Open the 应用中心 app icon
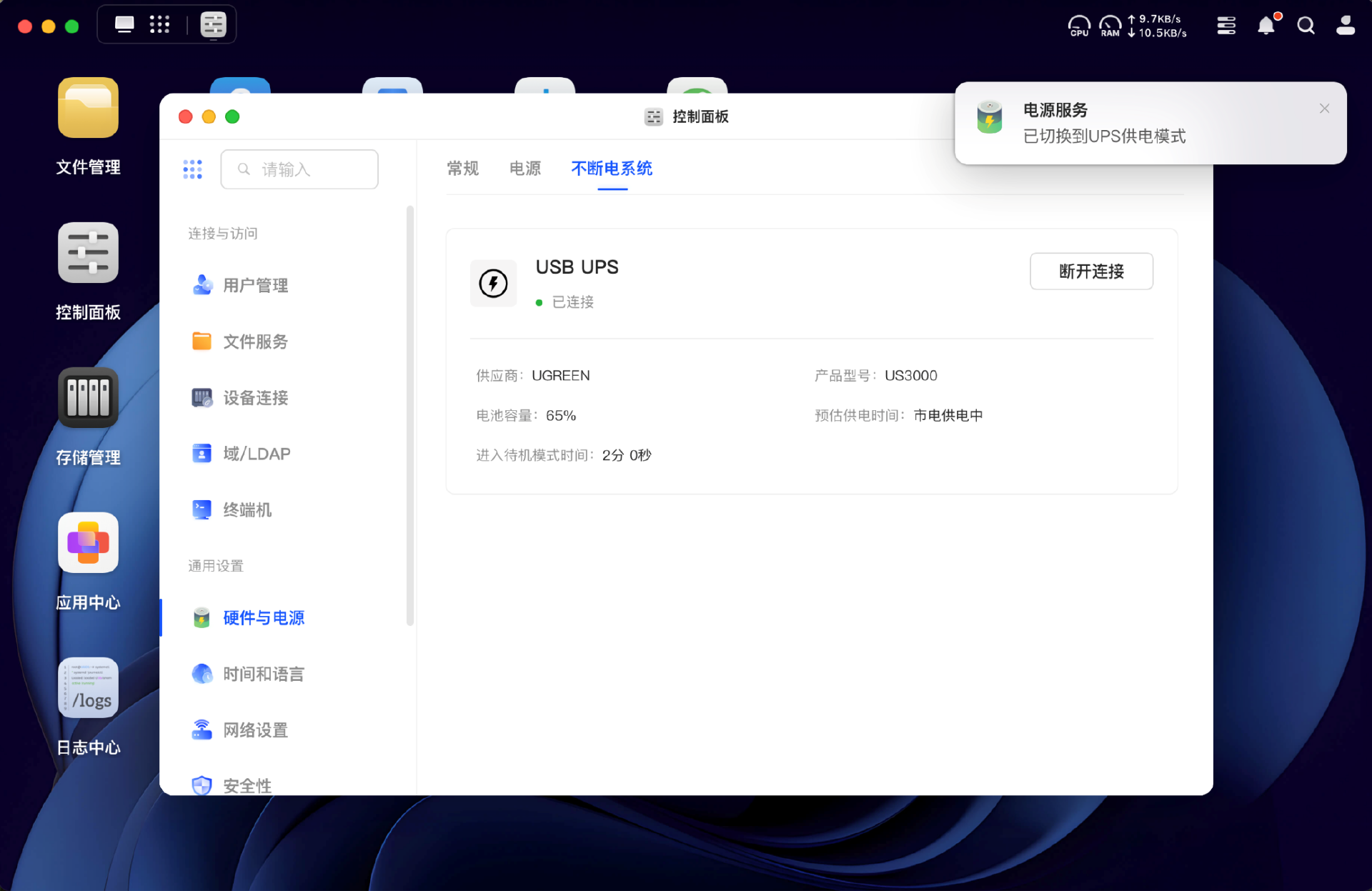The width and height of the screenshot is (1372, 891). tap(88, 543)
